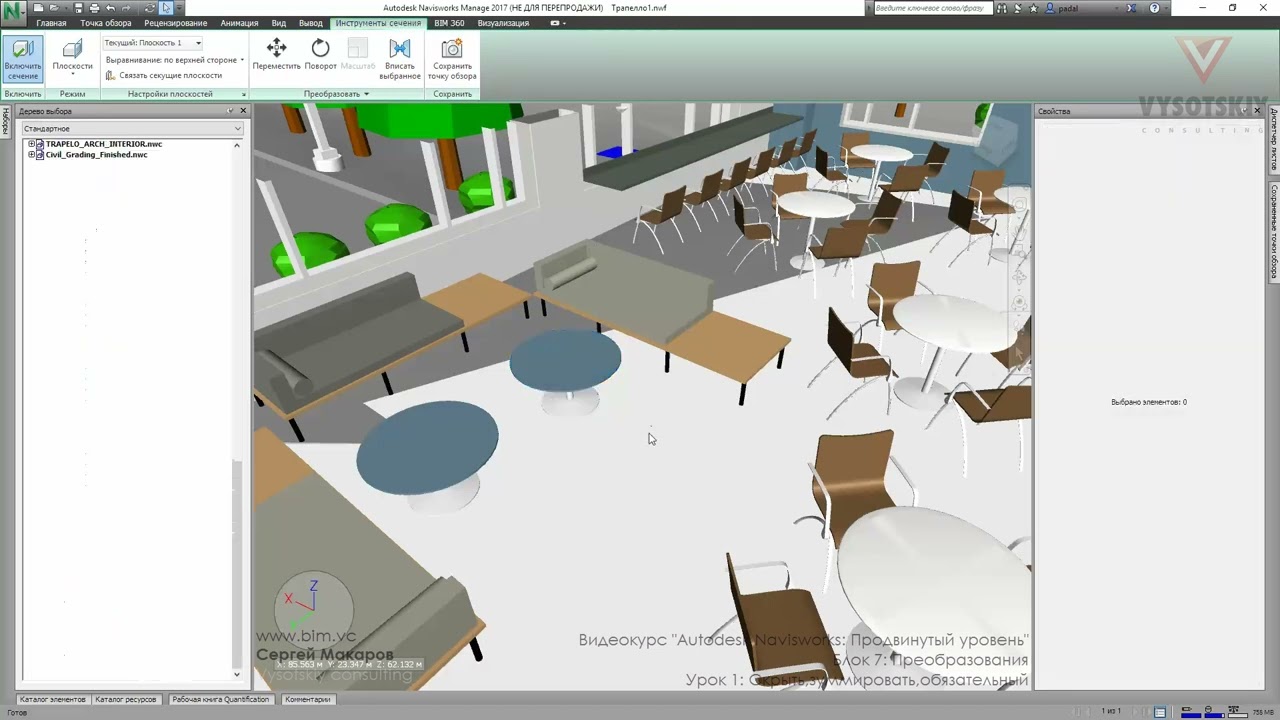Switch to the BIM 360 ribbon tab
Screen dimensions: 1280x720
[x=449, y=23]
